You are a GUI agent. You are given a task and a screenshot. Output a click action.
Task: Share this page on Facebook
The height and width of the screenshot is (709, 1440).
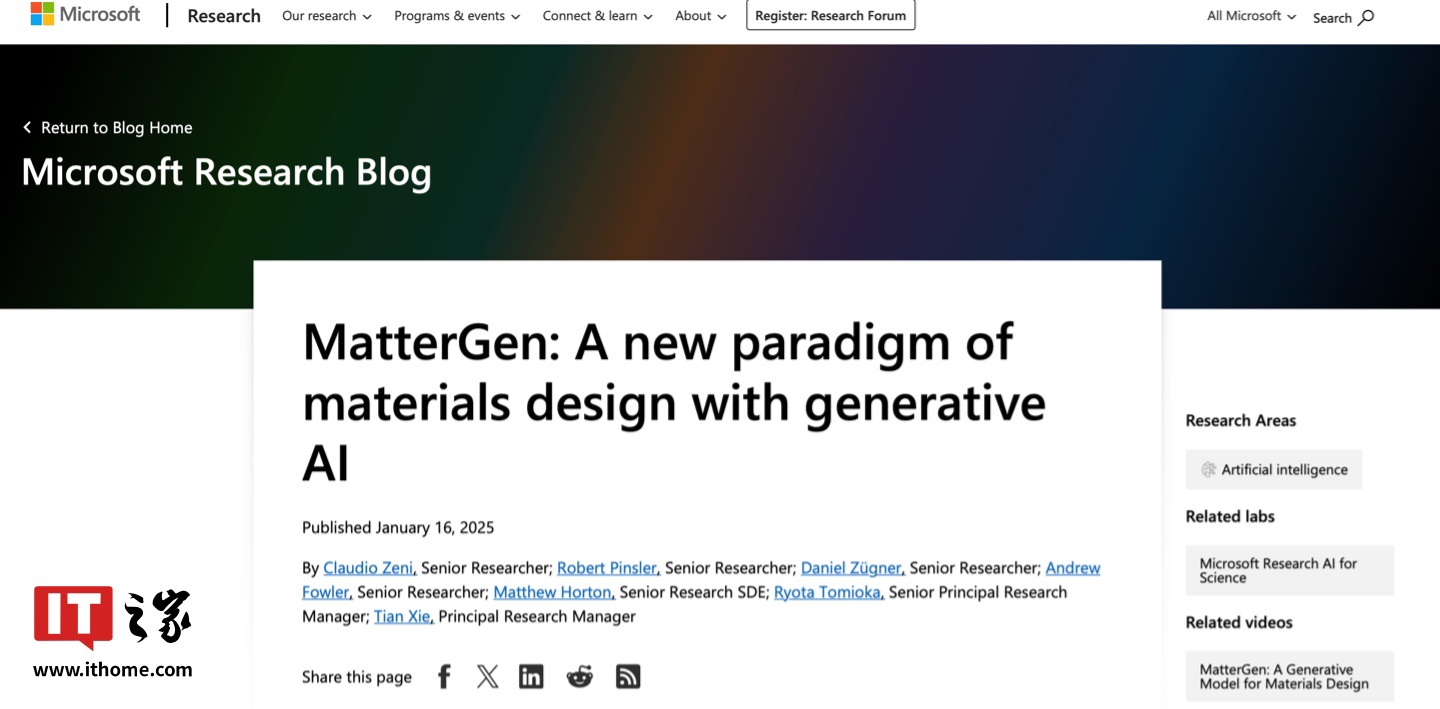(x=444, y=677)
